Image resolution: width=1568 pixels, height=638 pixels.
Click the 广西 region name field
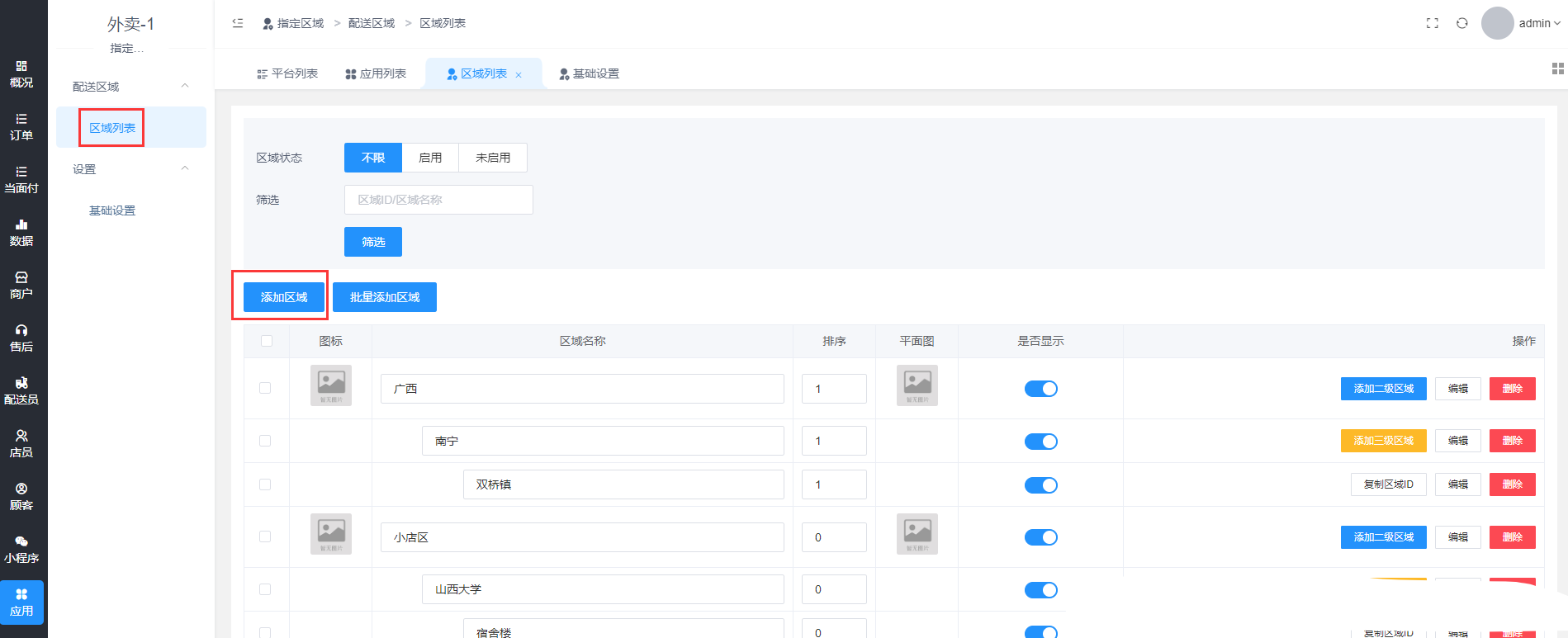click(x=582, y=389)
